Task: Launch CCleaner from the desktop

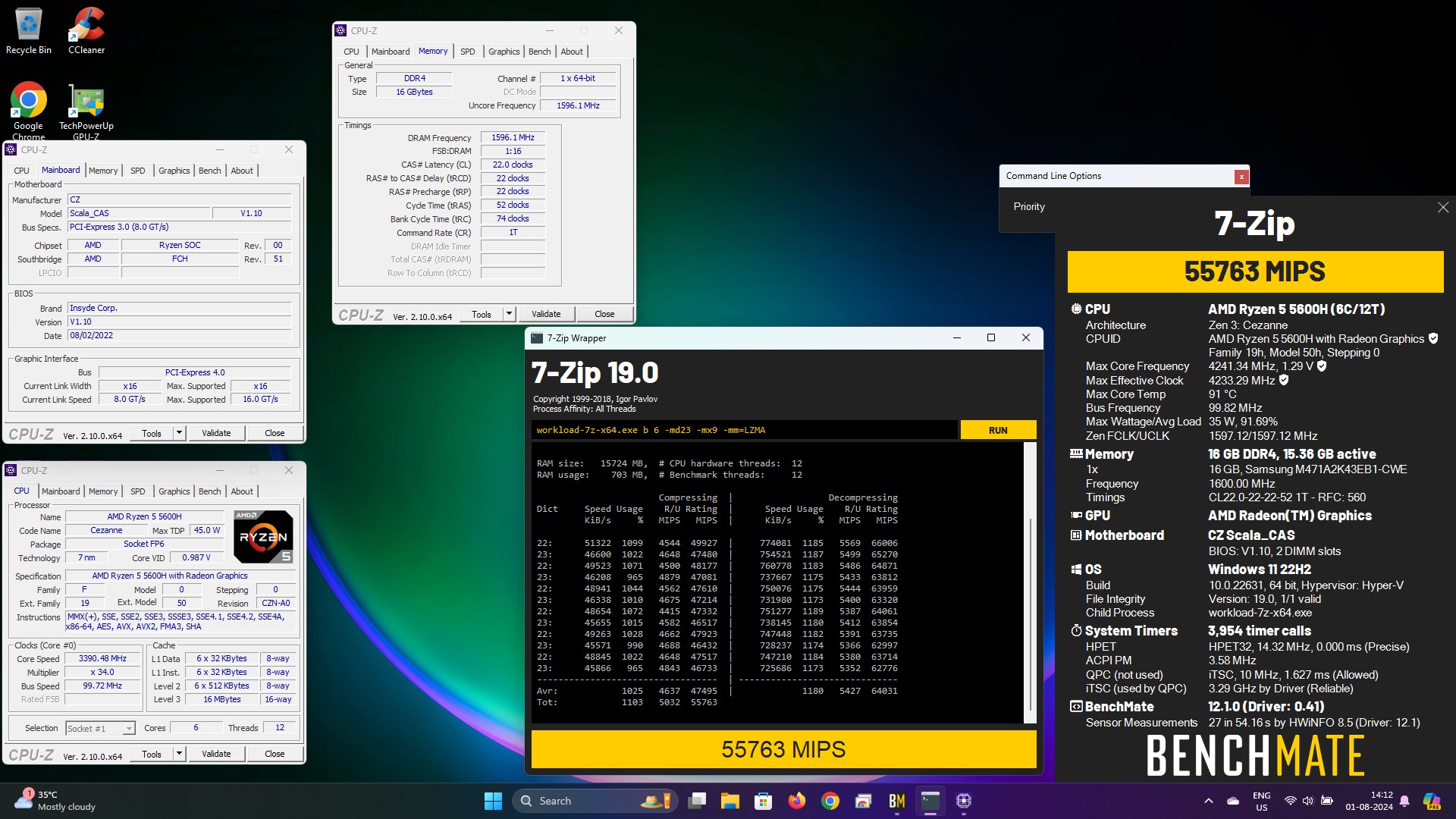Action: point(86,31)
